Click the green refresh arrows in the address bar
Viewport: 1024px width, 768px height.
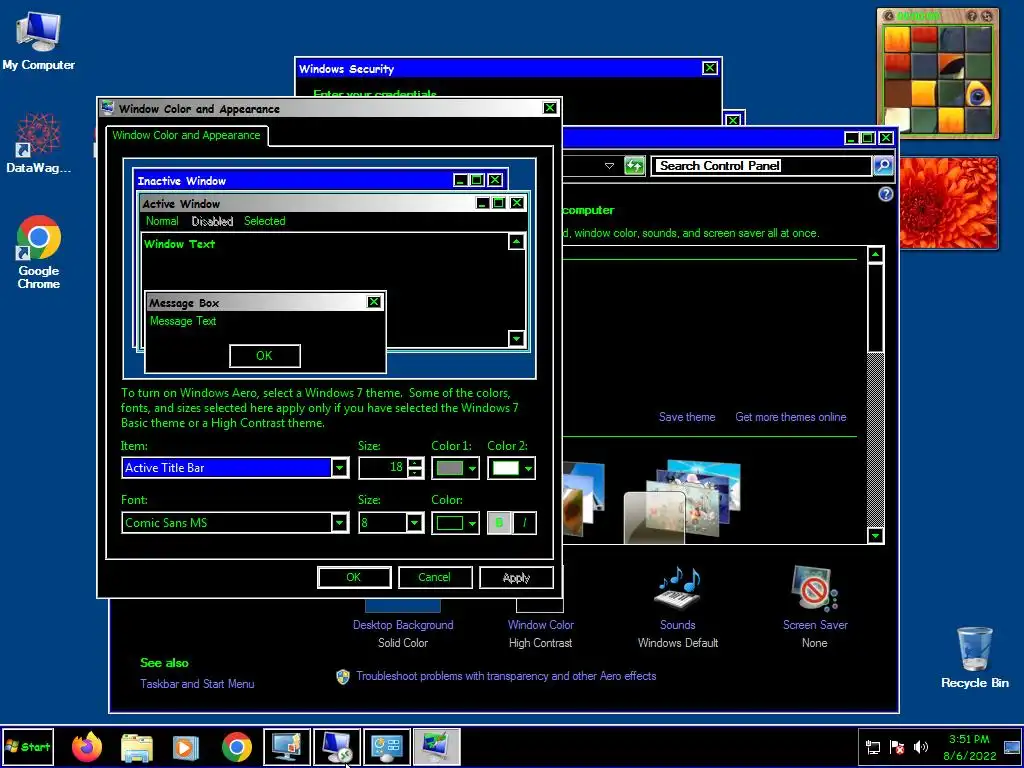pyautogui.click(x=634, y=166)
